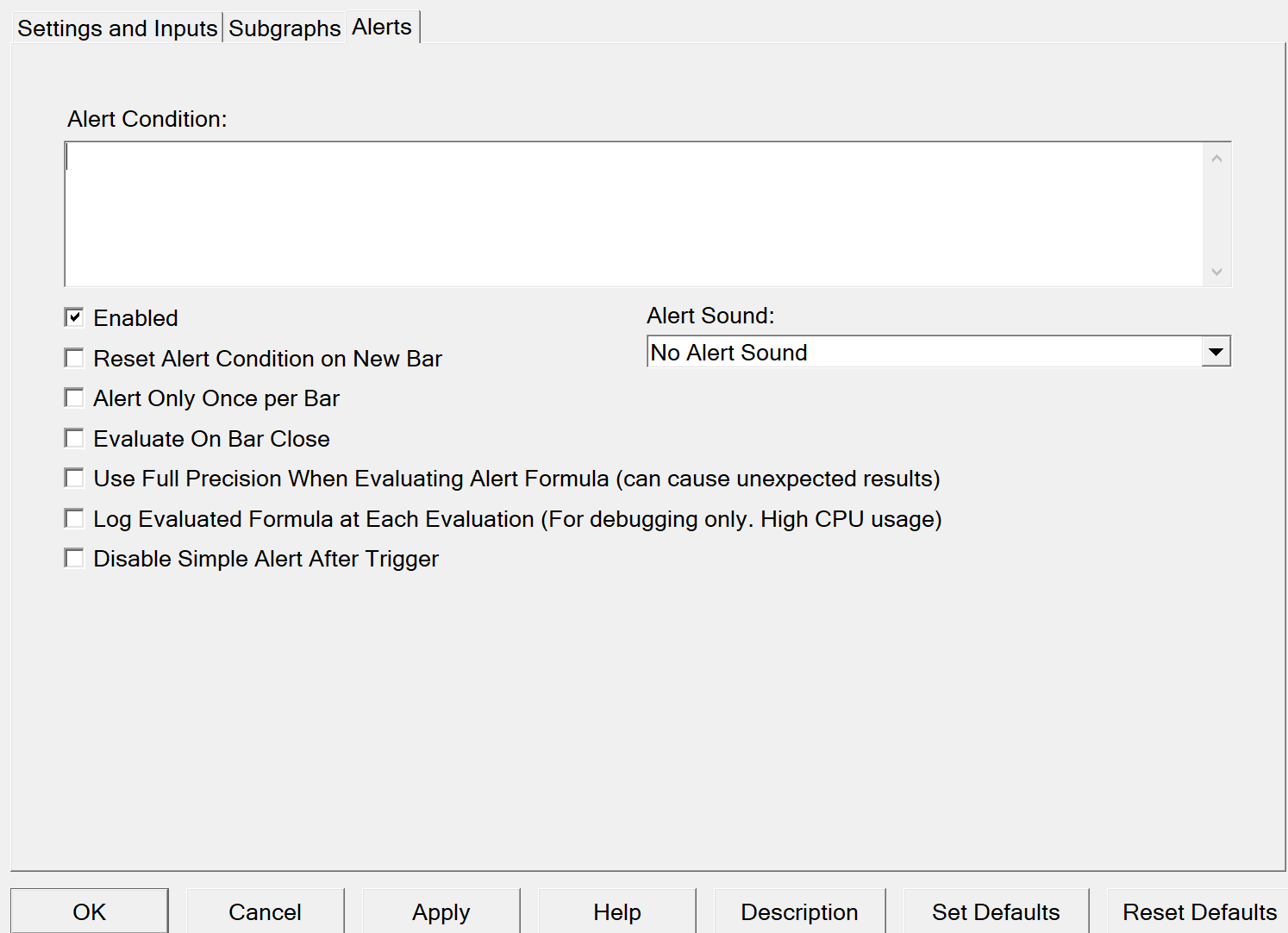Screen dimensions: 1288x933
Task: Tick Alert Only Once per Bar
Action: coord(75,398)
